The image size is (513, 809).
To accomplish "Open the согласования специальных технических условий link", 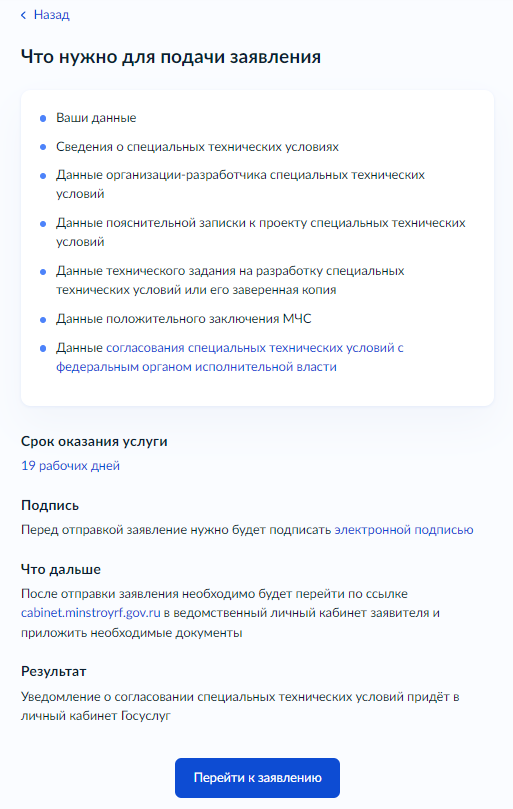I will coord(230,357).
